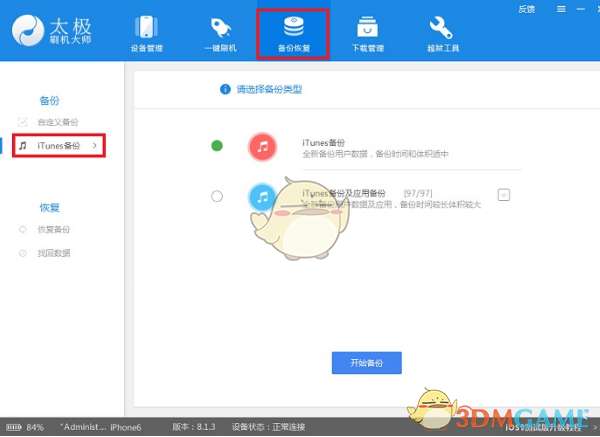Open 恢复备份 in sidebar

(54, 229)
